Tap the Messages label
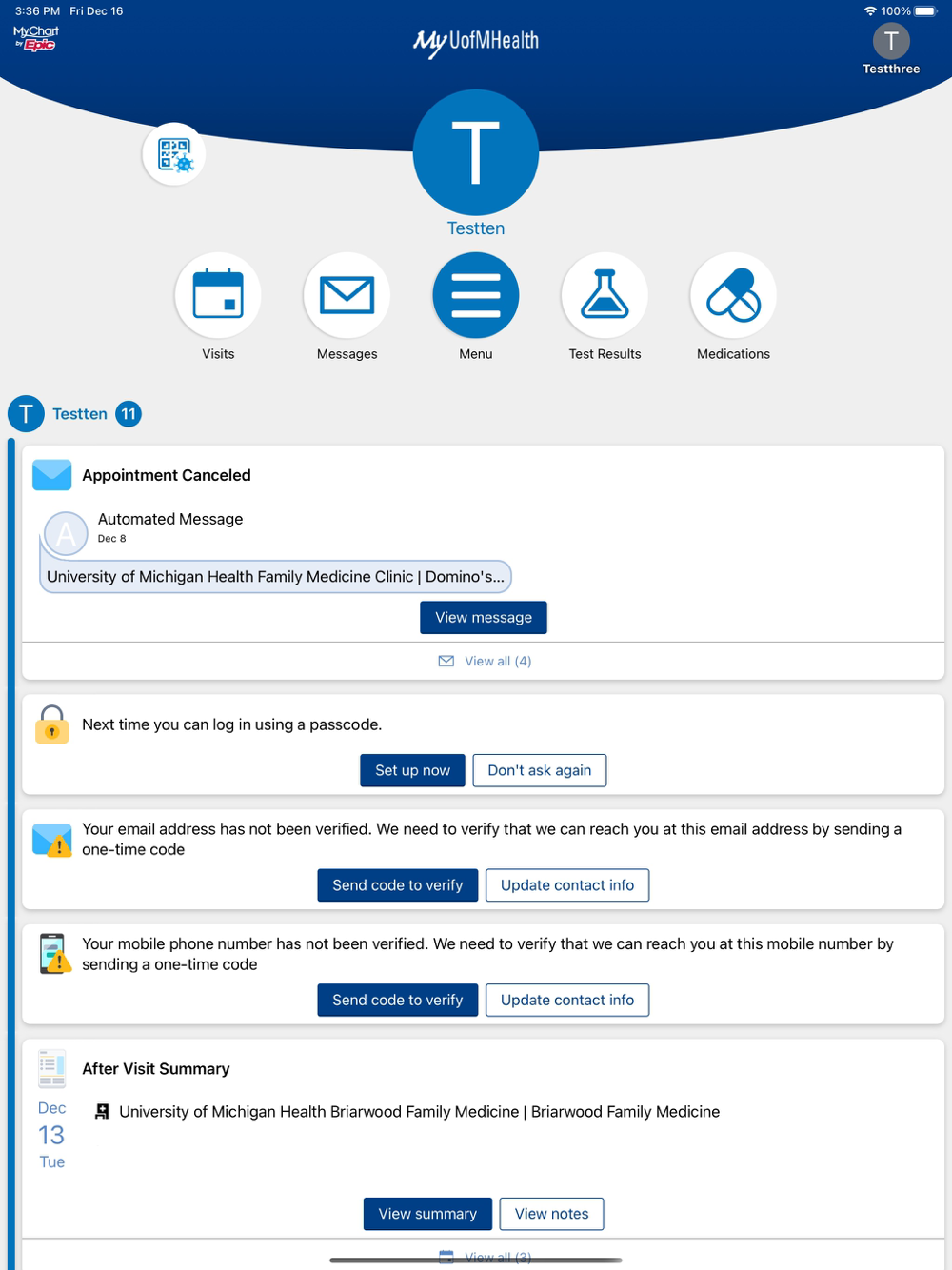The width and height of the screenshot is (952, 1270). (x=347, y=354)
